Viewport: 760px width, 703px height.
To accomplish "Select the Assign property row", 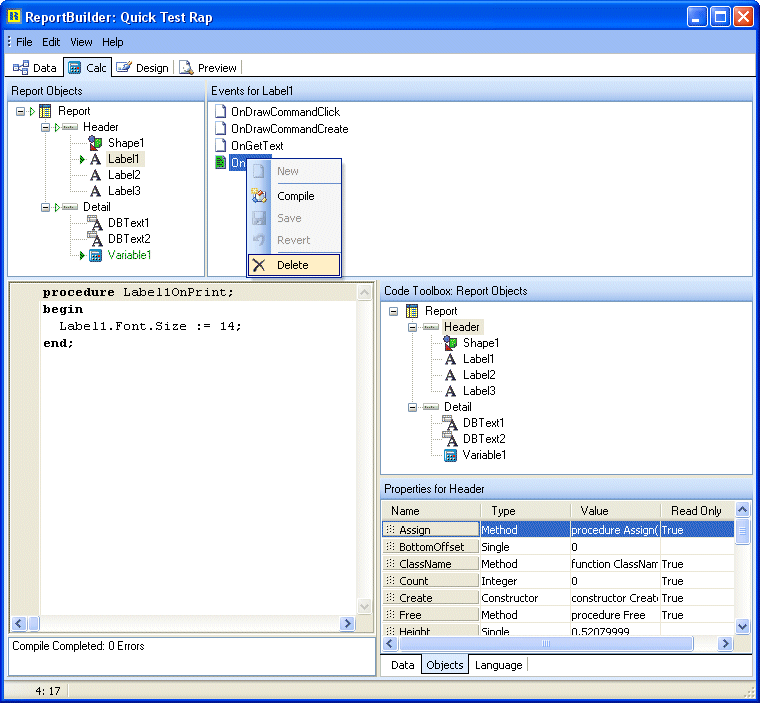I will point(558,529).
